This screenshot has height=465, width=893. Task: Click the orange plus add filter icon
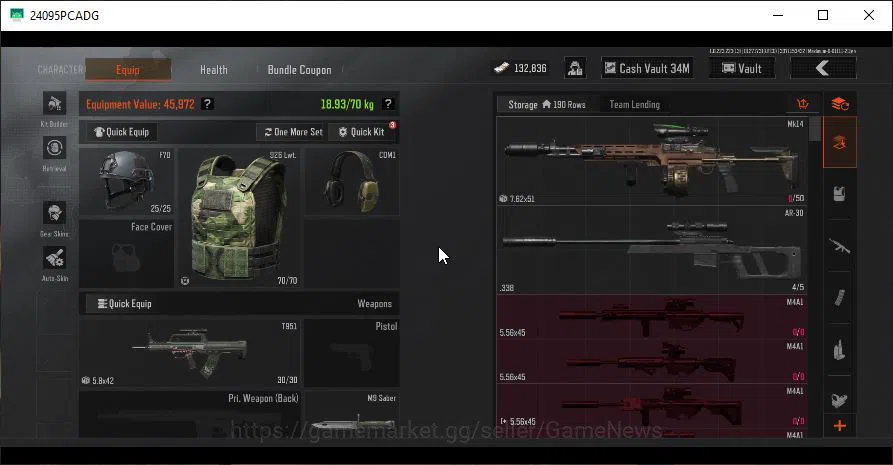[840, 426]
